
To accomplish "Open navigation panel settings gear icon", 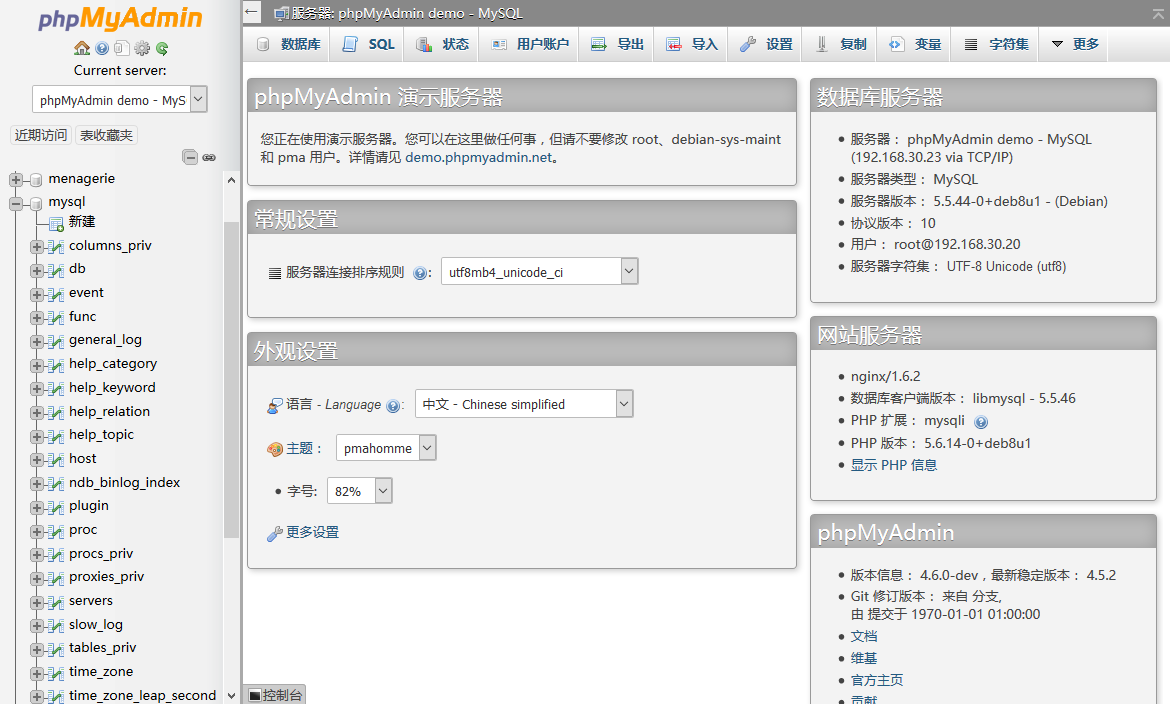I will 142,48.
